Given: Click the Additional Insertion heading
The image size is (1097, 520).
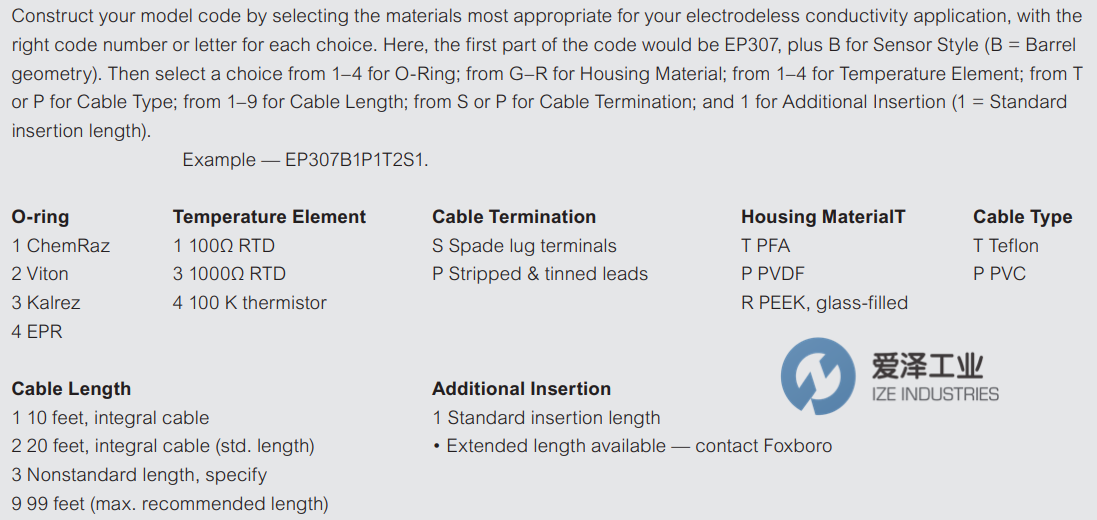Looking at the screenshot, I should pos(521,389).
